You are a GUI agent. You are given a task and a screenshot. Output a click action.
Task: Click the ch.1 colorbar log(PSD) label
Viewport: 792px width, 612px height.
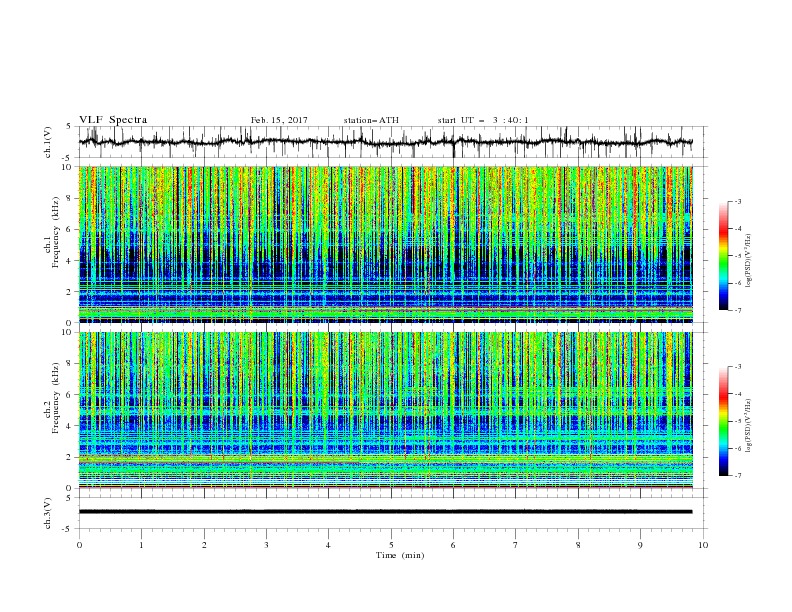coord(748,261)
